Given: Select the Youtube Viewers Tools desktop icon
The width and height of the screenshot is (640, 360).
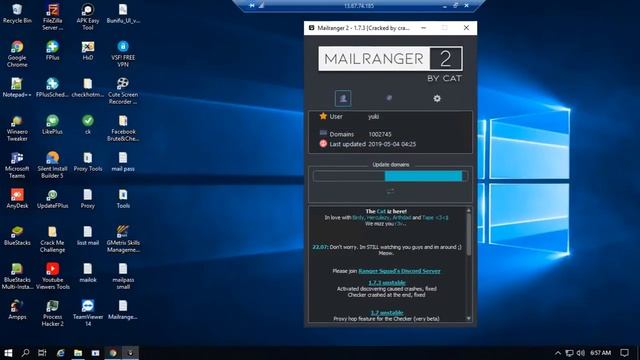Looking at the screenshot, I should pyautogui.click(x=52, y=276).
